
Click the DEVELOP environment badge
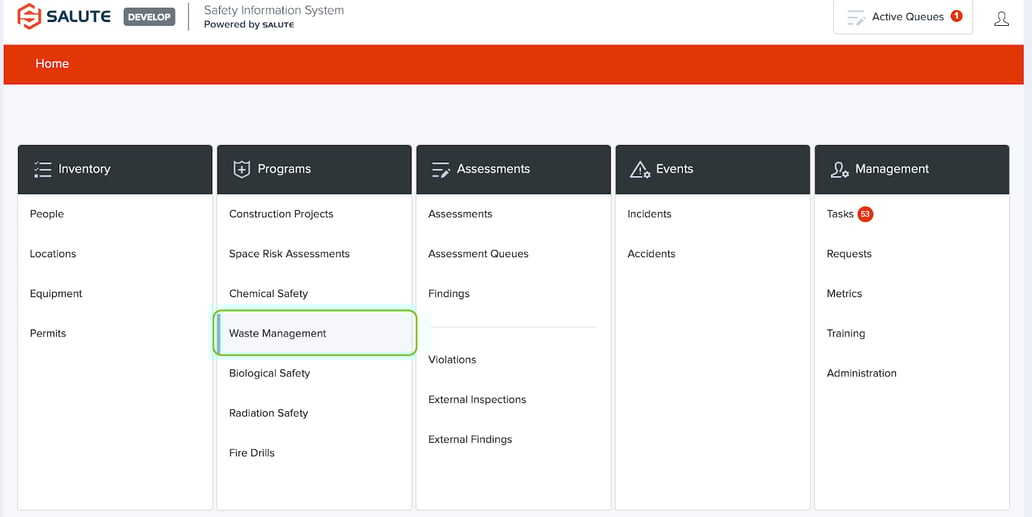[149, 17]
